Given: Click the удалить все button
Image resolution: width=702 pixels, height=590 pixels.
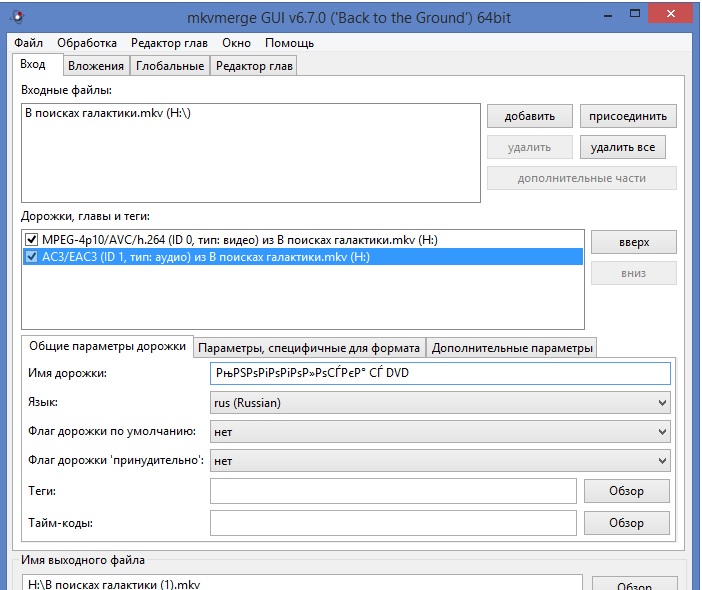Looking at the screenshot, I should 623,147.
